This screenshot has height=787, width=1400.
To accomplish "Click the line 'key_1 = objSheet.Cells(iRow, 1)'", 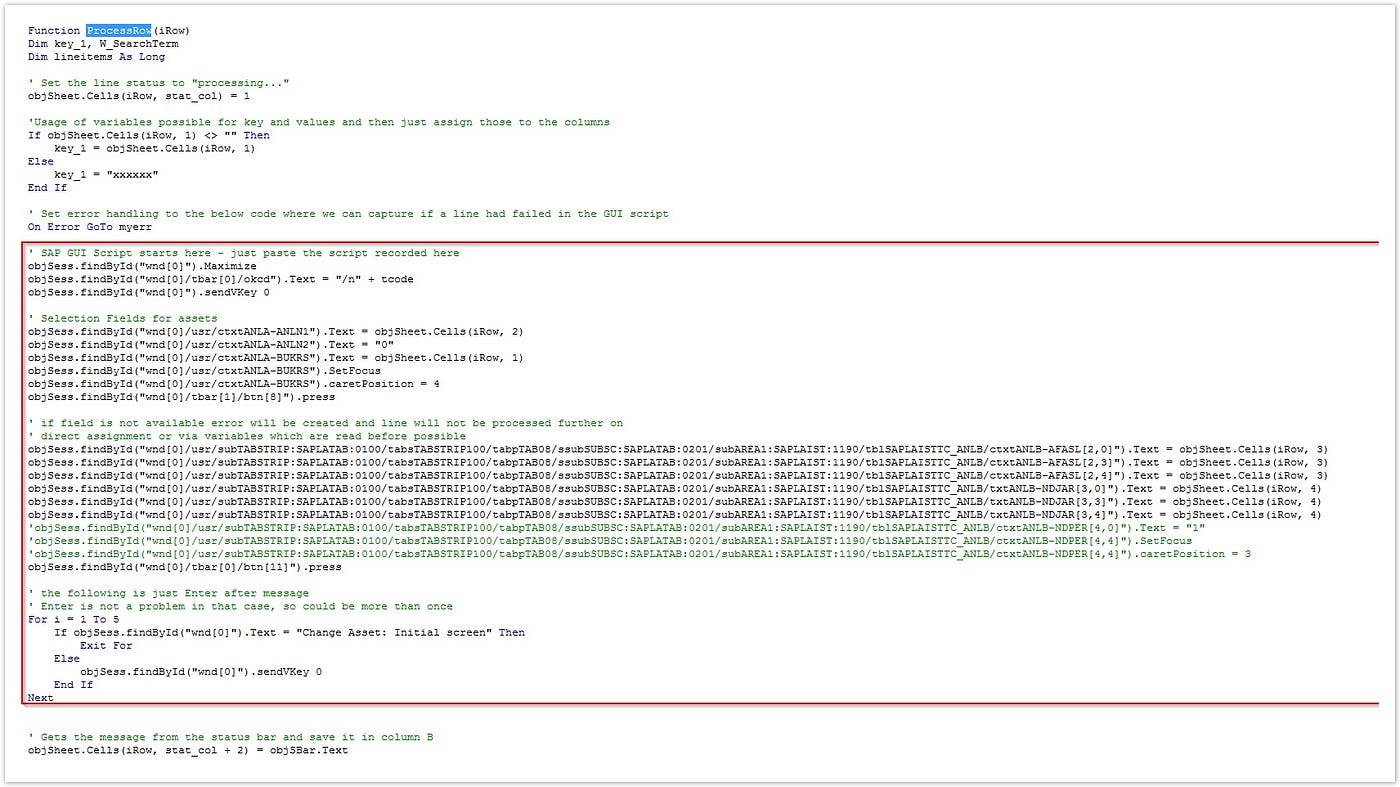I will pyautogui.click(x=155, y=148).
